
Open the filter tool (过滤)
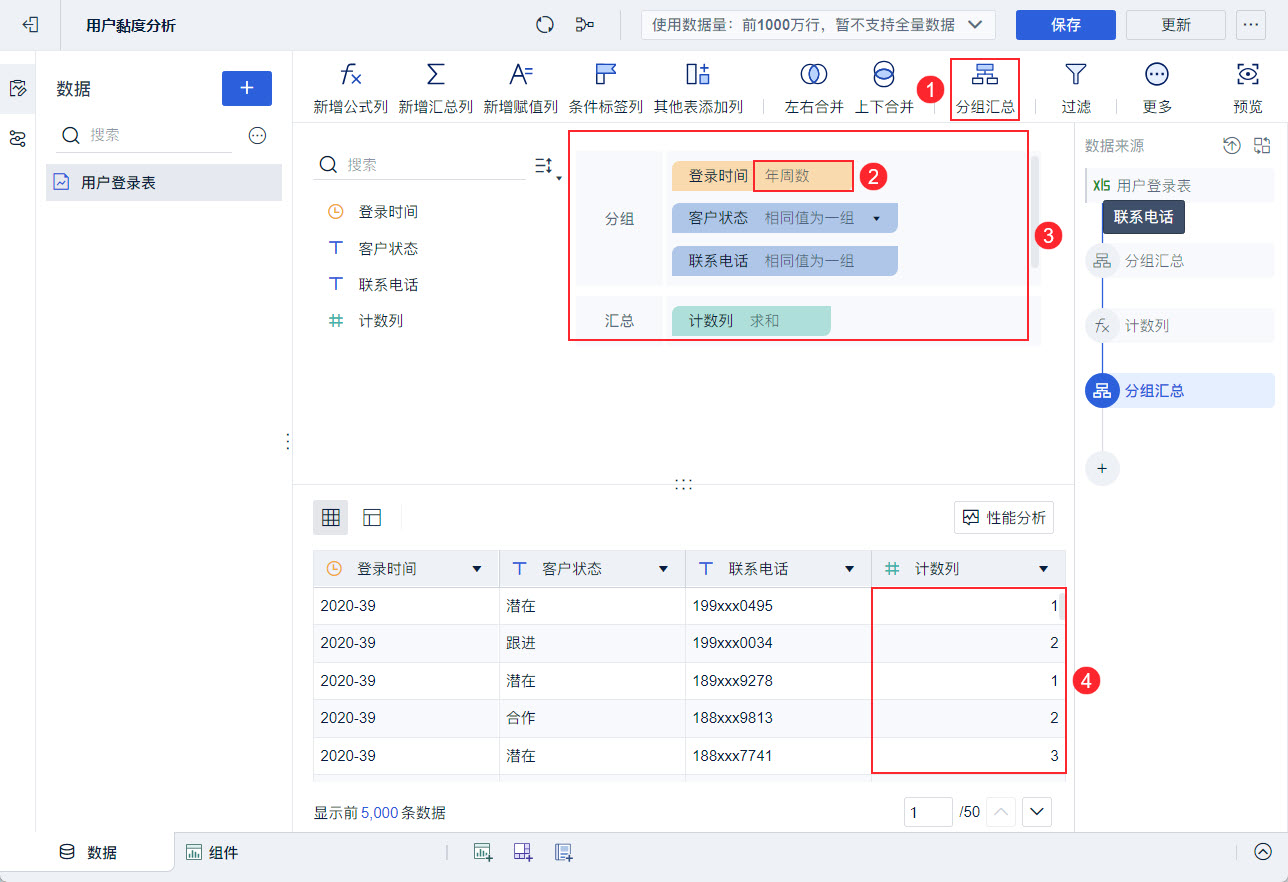(1076, 88)
